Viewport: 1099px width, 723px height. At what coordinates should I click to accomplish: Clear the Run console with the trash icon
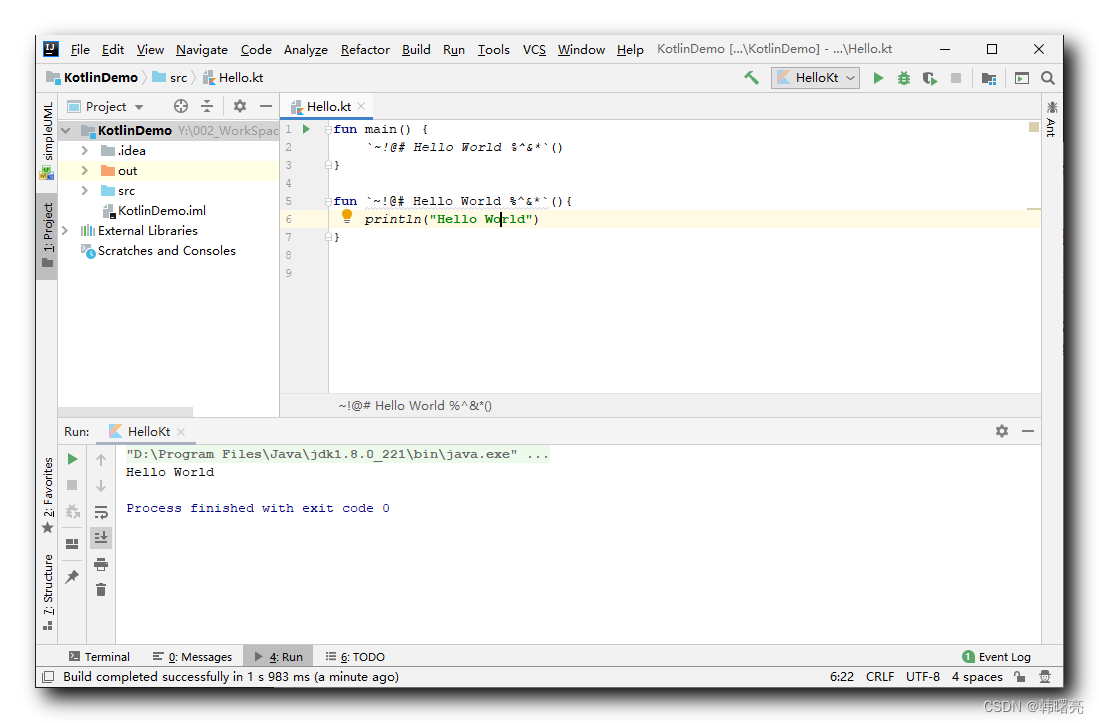[x=101, y=590]
